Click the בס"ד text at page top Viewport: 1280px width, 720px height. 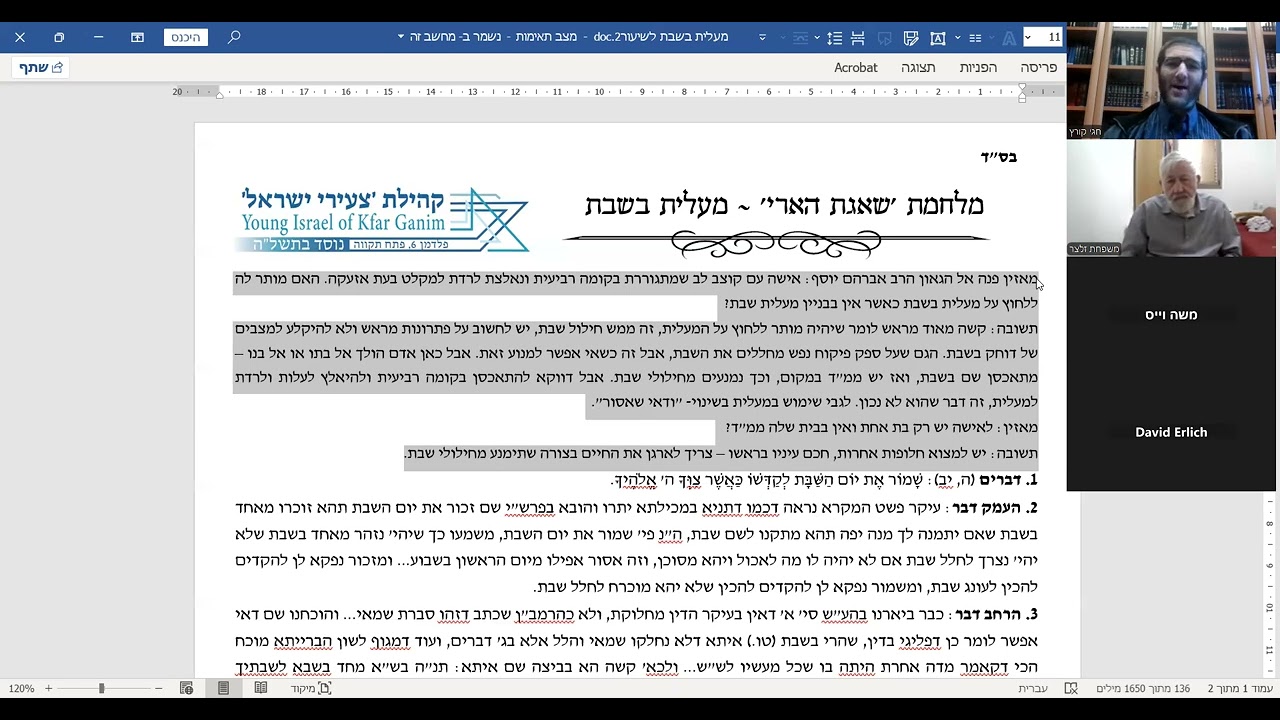coord(998,157)
